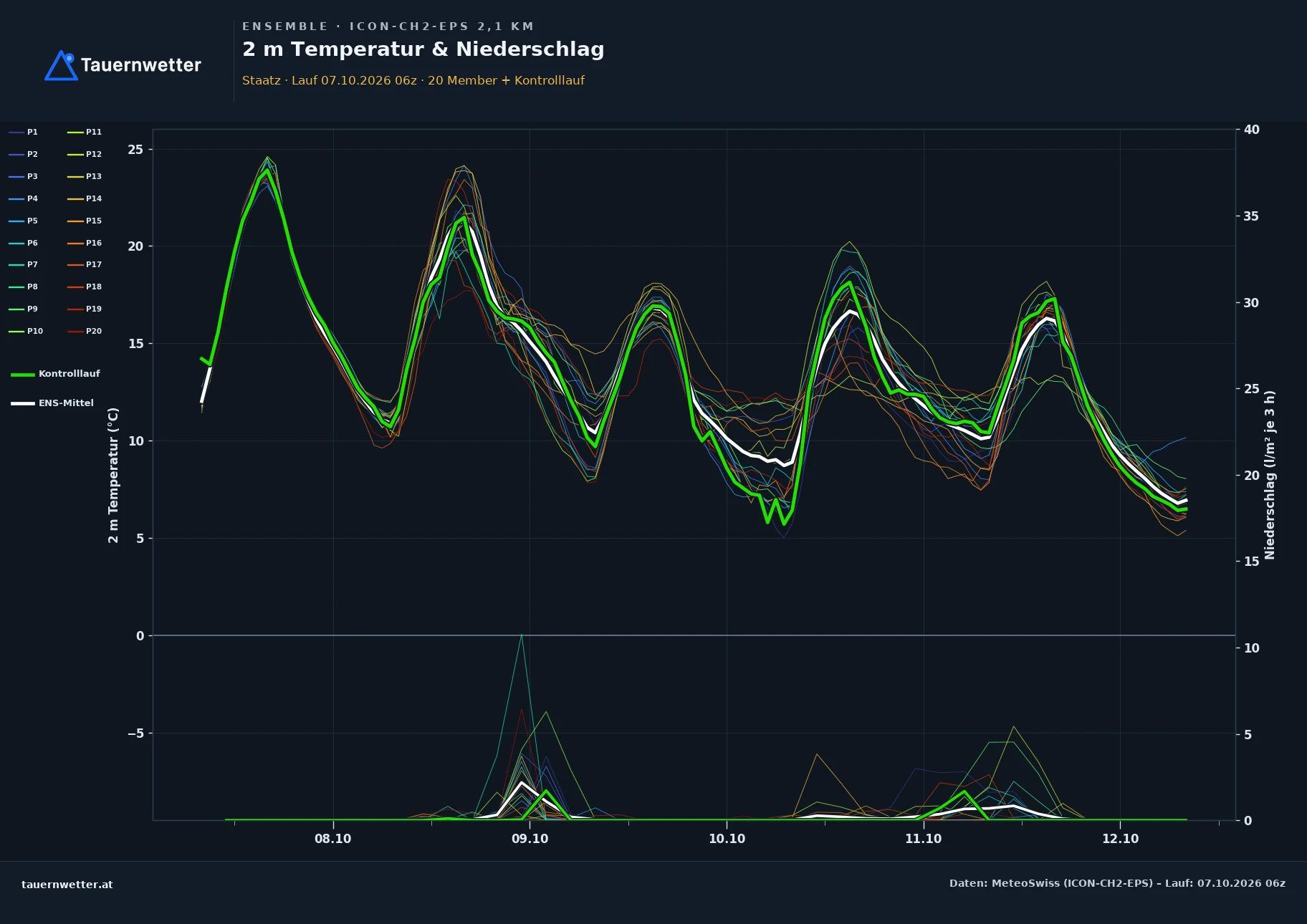
Task: Click the 40 tick on the precipitation axis
Action: point(1251,130)
